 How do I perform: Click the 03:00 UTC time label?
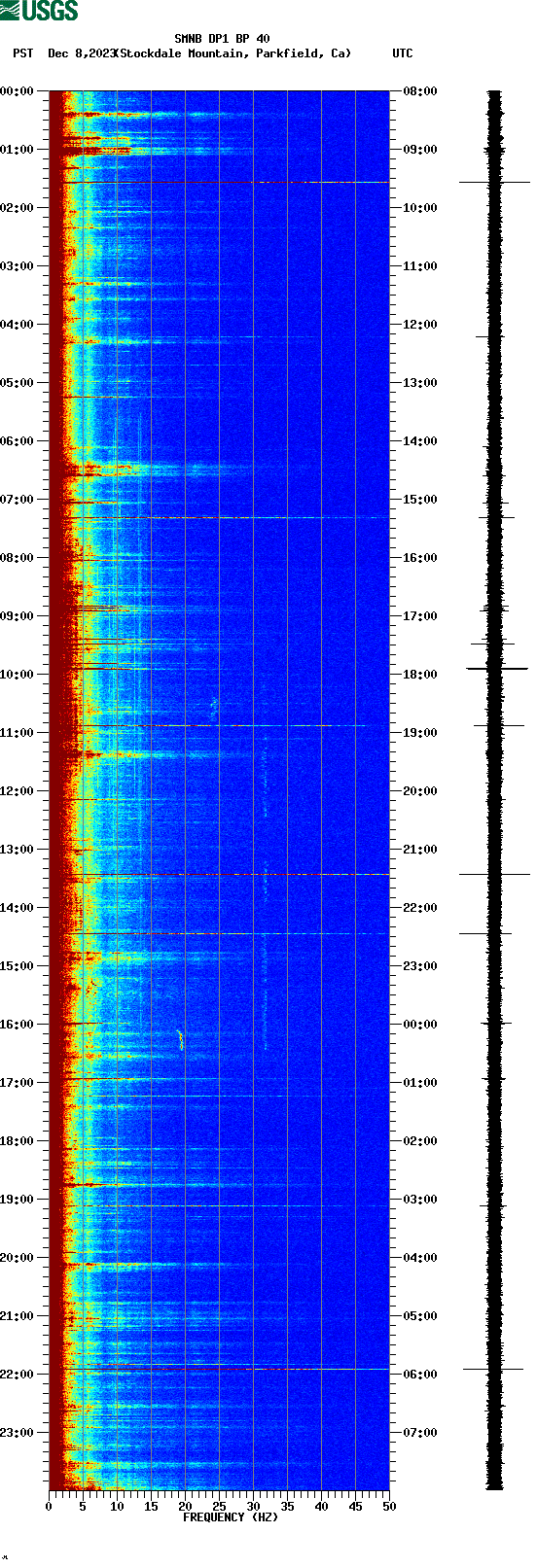click(x=420, y=1200)
